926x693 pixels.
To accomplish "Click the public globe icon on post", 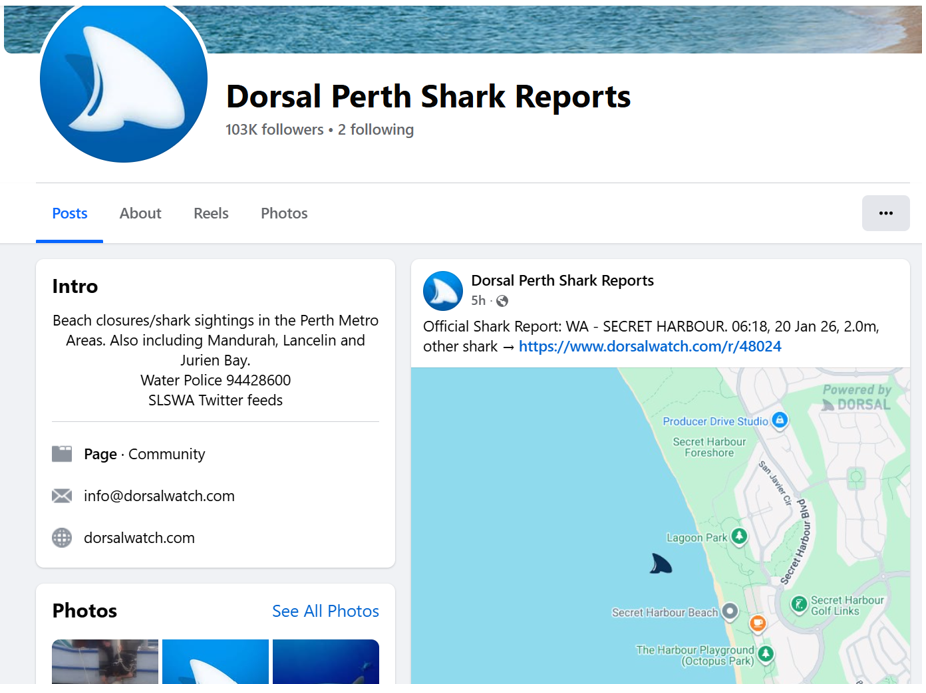I will click(502, 301).
